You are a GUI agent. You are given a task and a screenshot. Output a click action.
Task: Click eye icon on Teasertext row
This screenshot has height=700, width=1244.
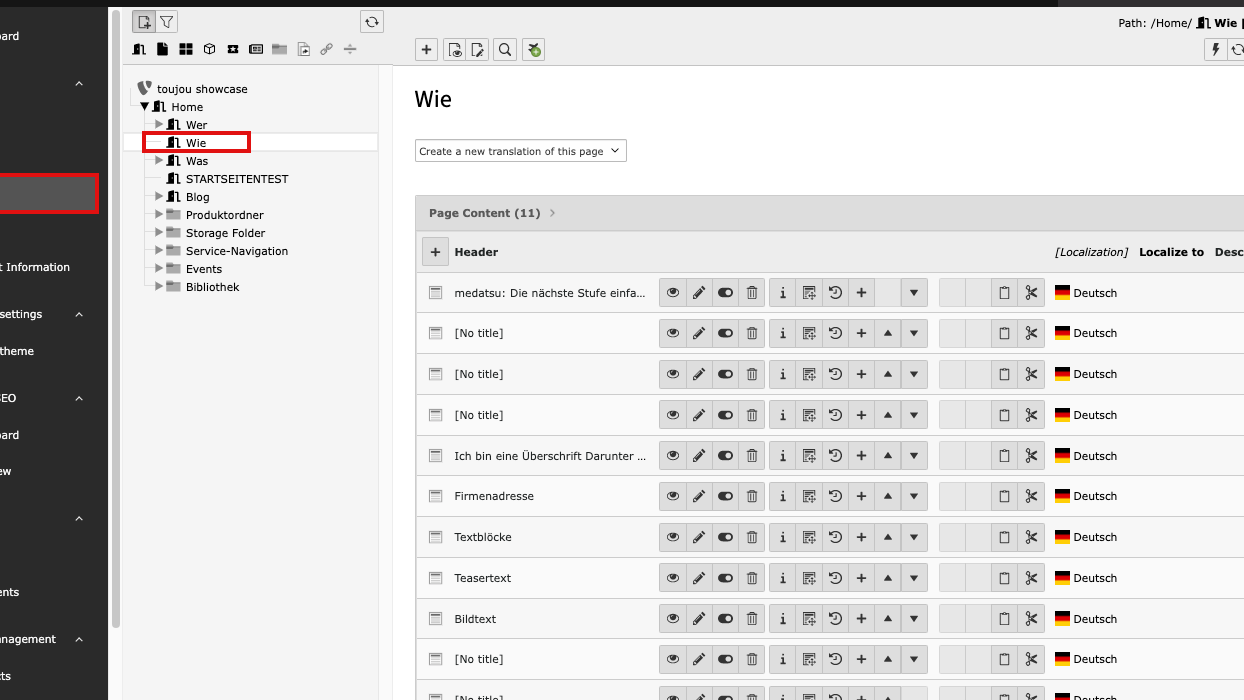coord(673,578)
